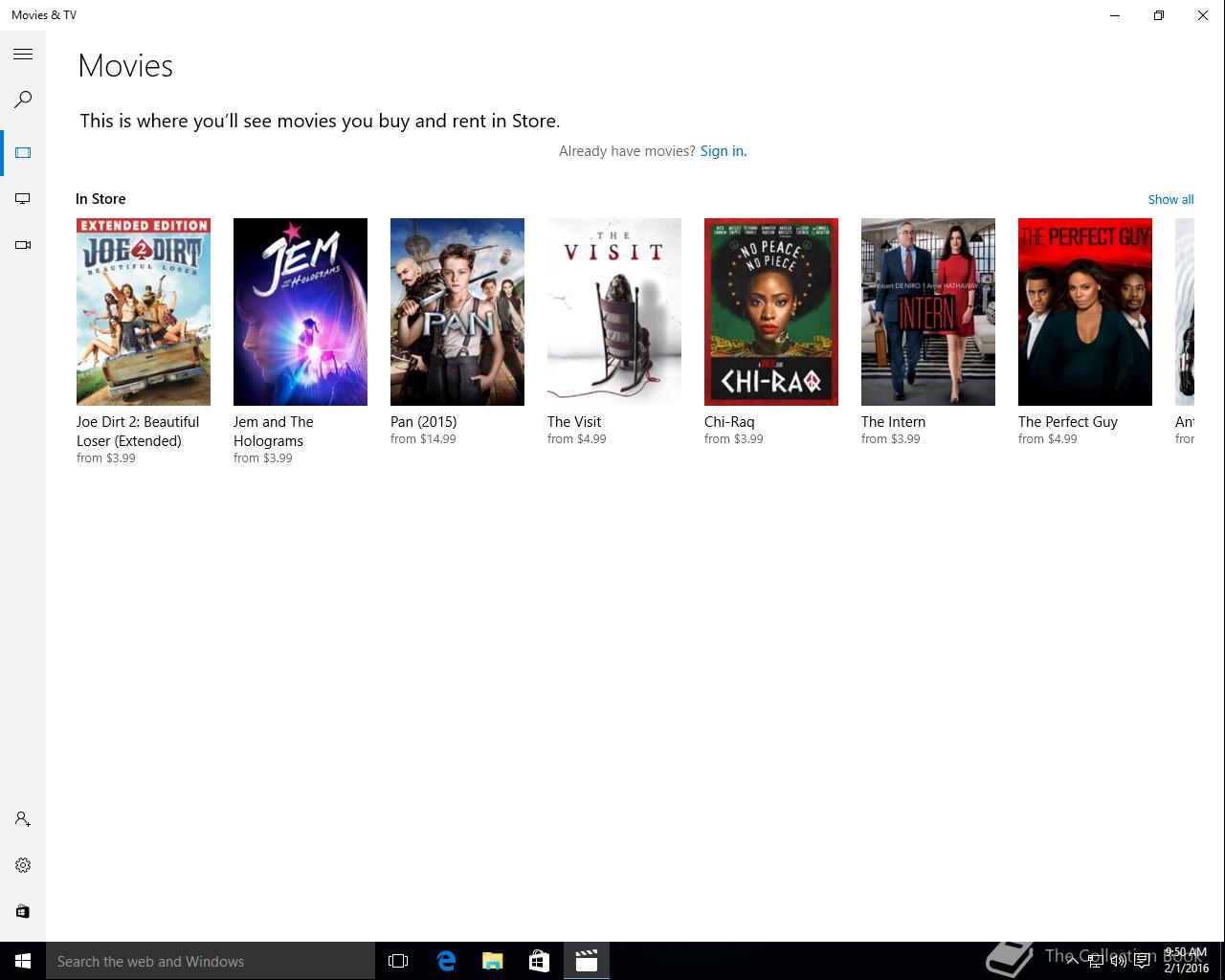The height and width of the screenshot is (980, 1225).
Task: Switch to the TV section icon
Action: (x=23, y=199)
